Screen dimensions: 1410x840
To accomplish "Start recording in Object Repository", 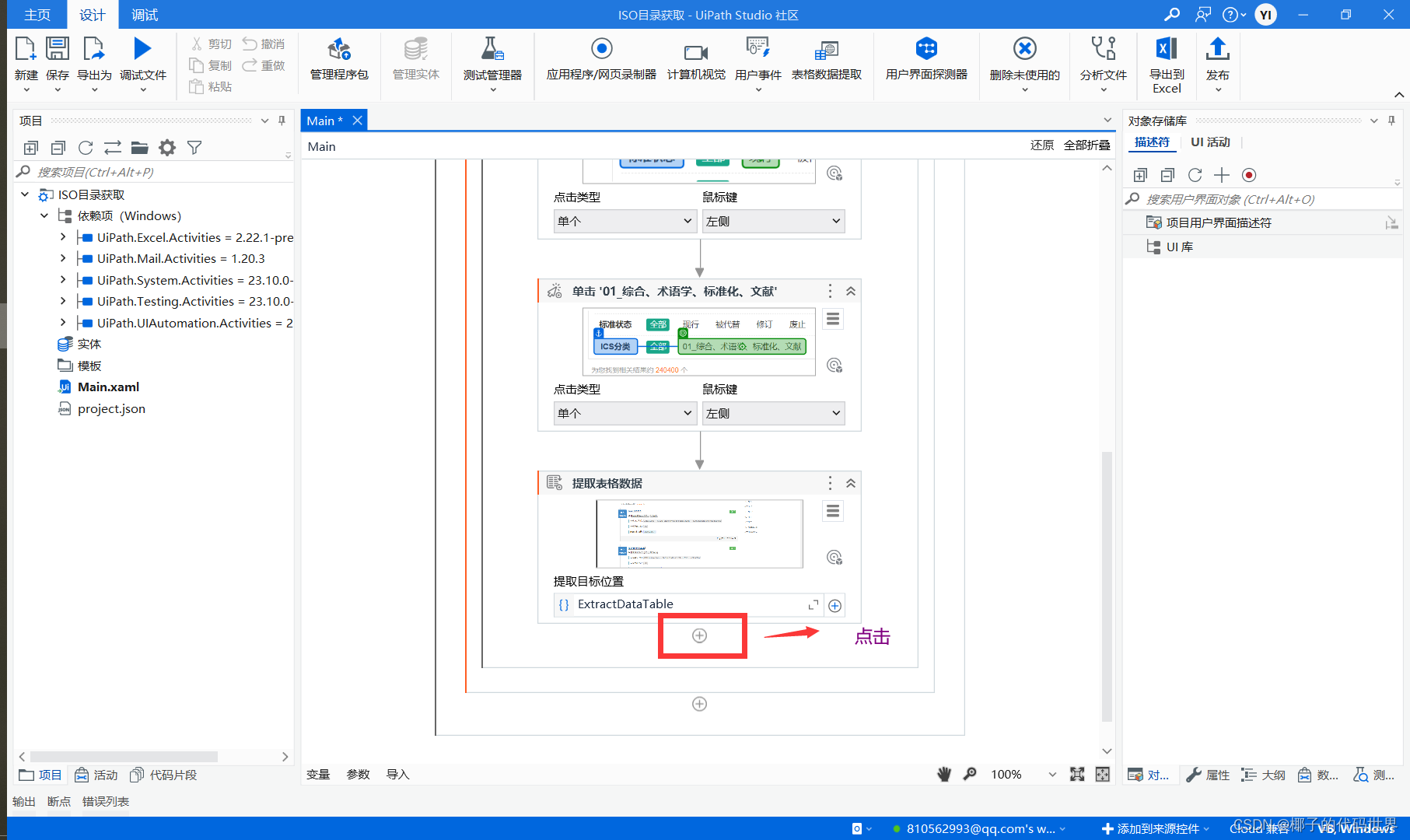I will (1249, 175).
